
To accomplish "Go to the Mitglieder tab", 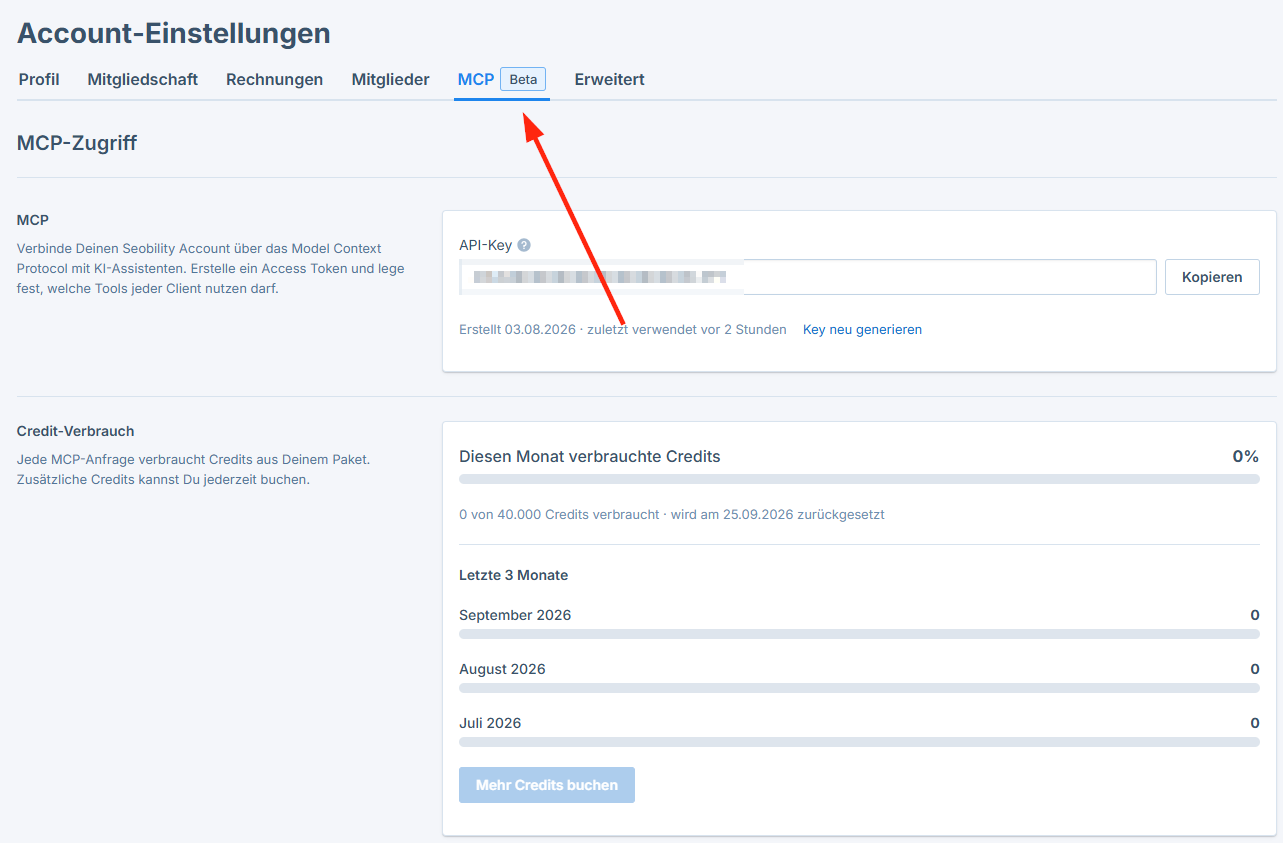I will click(x=391, y=79).
